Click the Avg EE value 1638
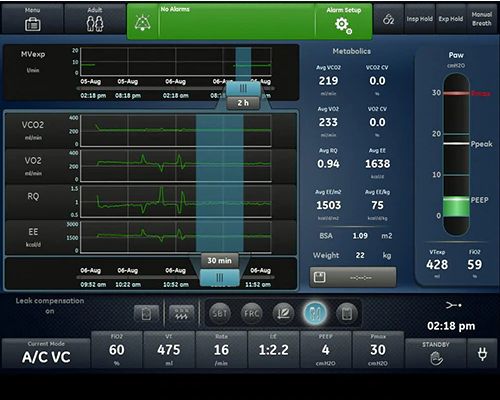The width and height of the screenshot is (500, 400). coord(377,164)
